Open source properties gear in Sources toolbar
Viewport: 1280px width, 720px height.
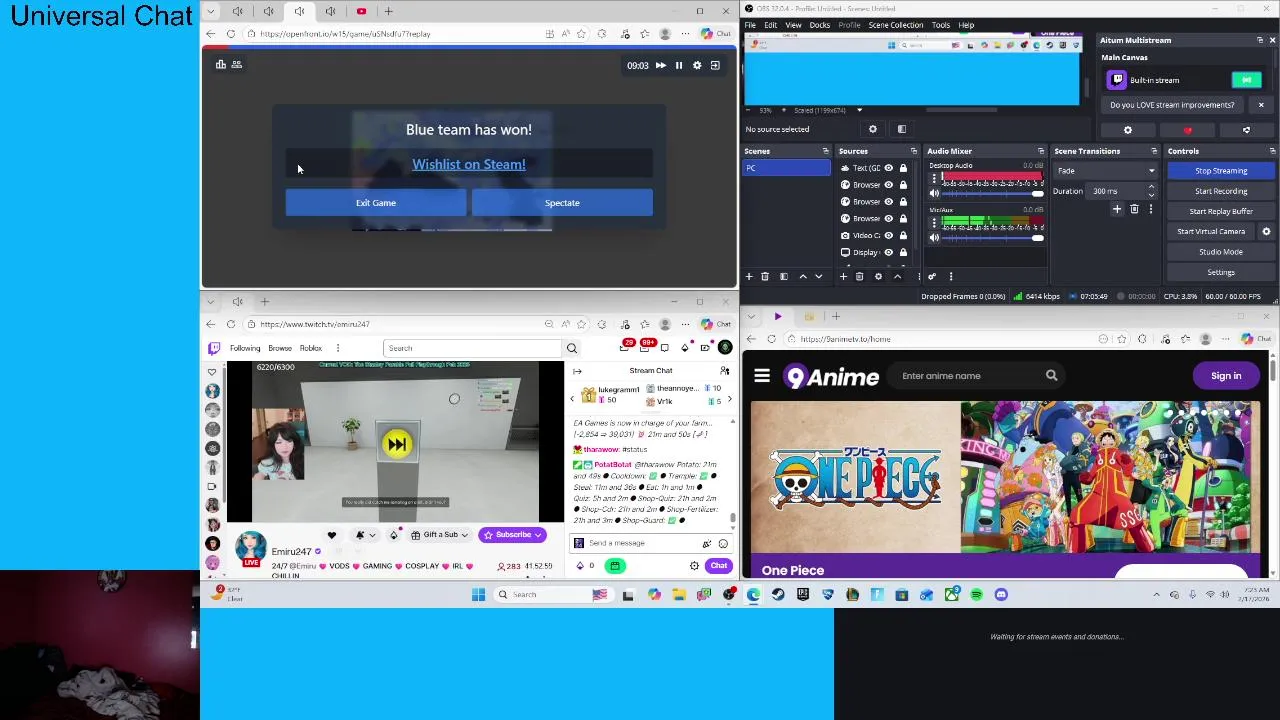coord(878,277)
